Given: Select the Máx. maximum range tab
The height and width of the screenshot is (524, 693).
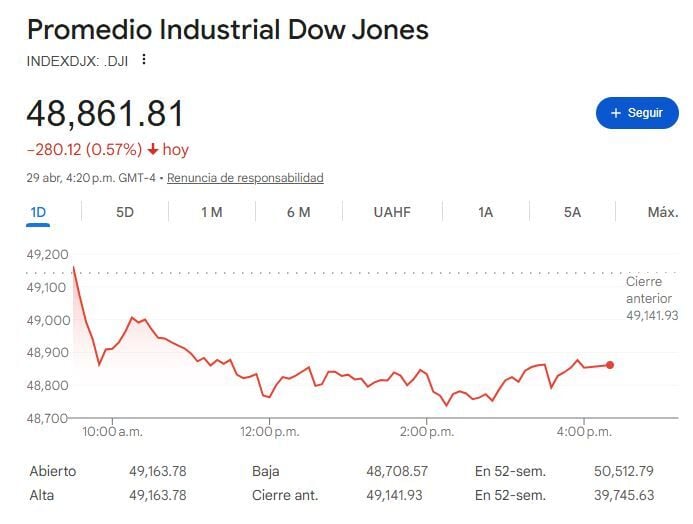Looking at the screenshot, I should pos(663,212).
